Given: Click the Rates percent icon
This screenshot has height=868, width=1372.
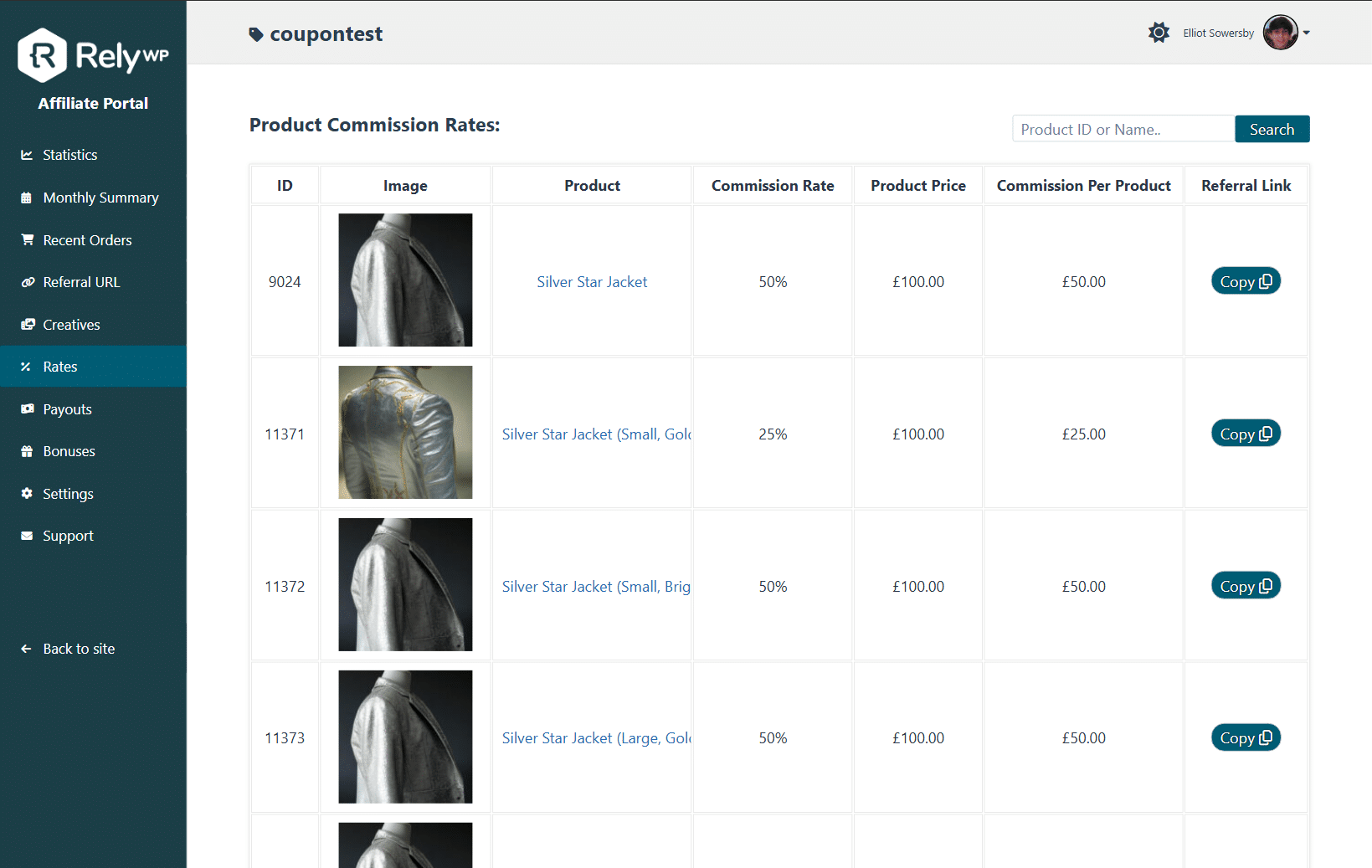Looking at the screenshot, I should (x=26, y=367).
